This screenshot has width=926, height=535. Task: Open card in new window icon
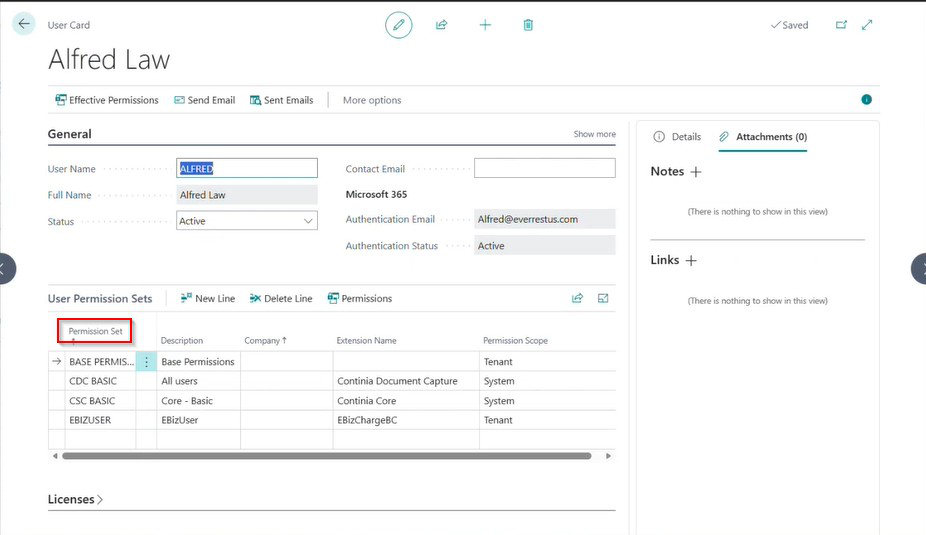[x=841, y=25]
